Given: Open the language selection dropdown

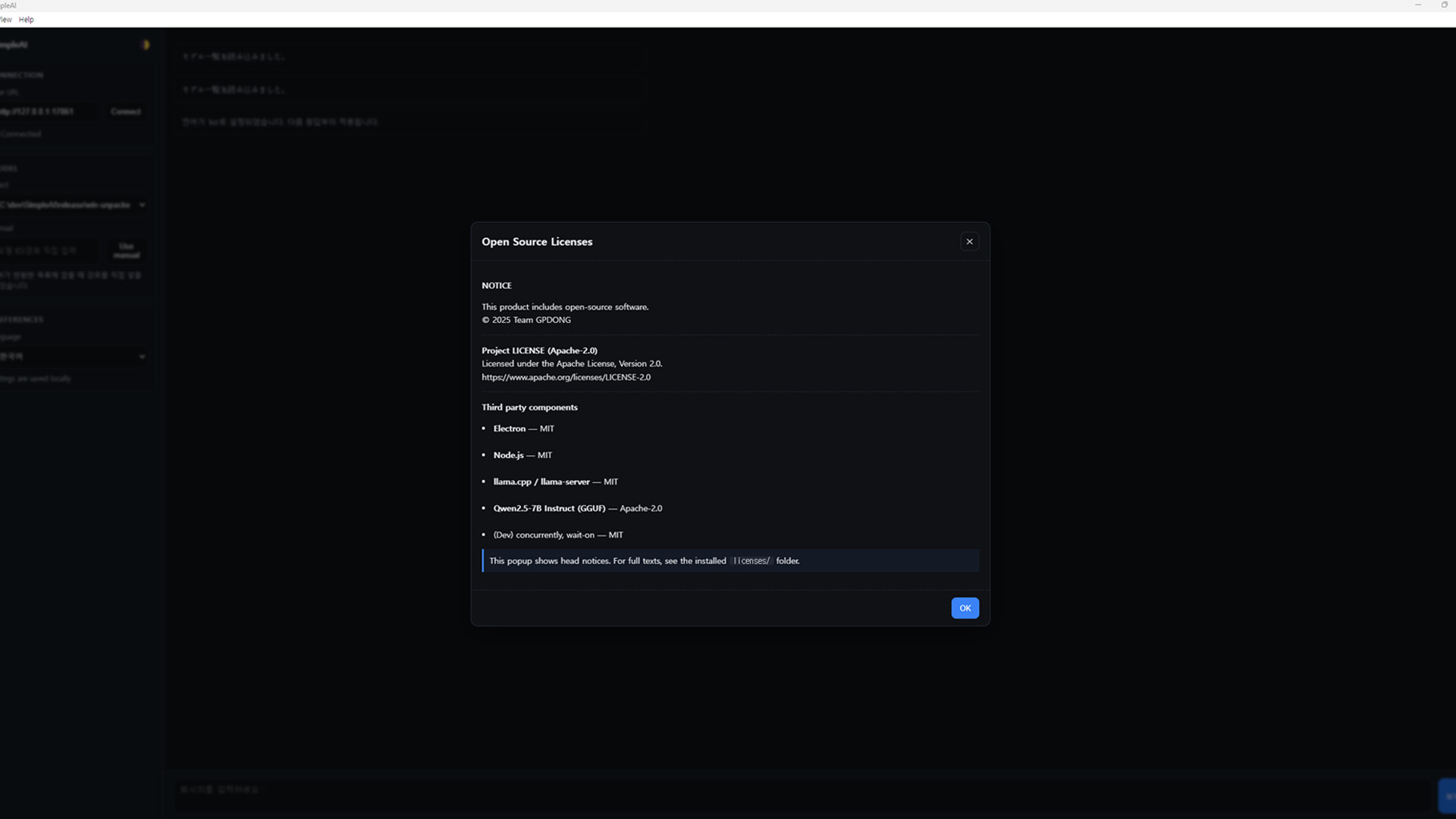Looking at the screenshot, I should pos(73,356).
